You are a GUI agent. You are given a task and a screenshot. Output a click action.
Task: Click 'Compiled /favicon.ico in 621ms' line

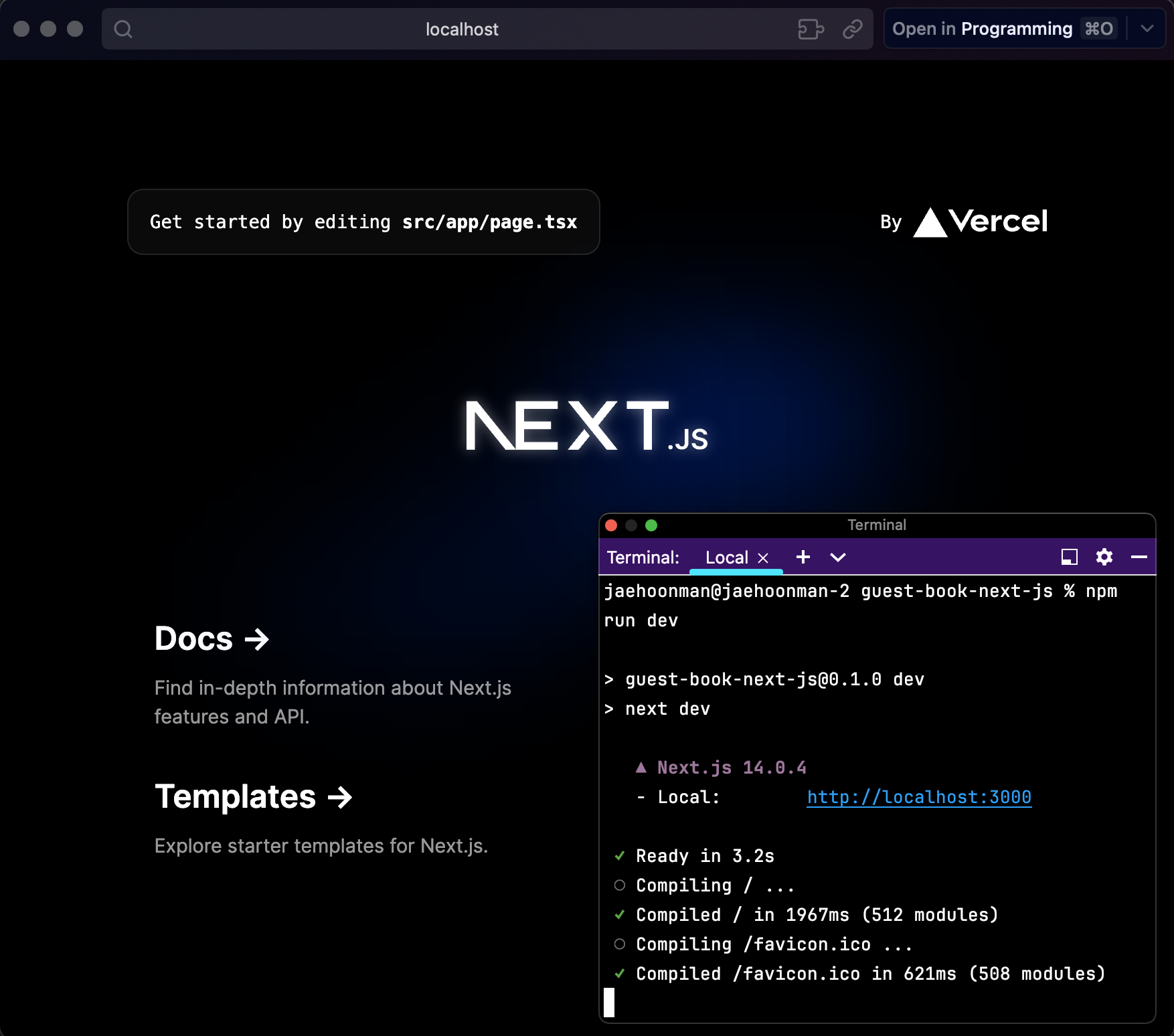click(870, 974)
